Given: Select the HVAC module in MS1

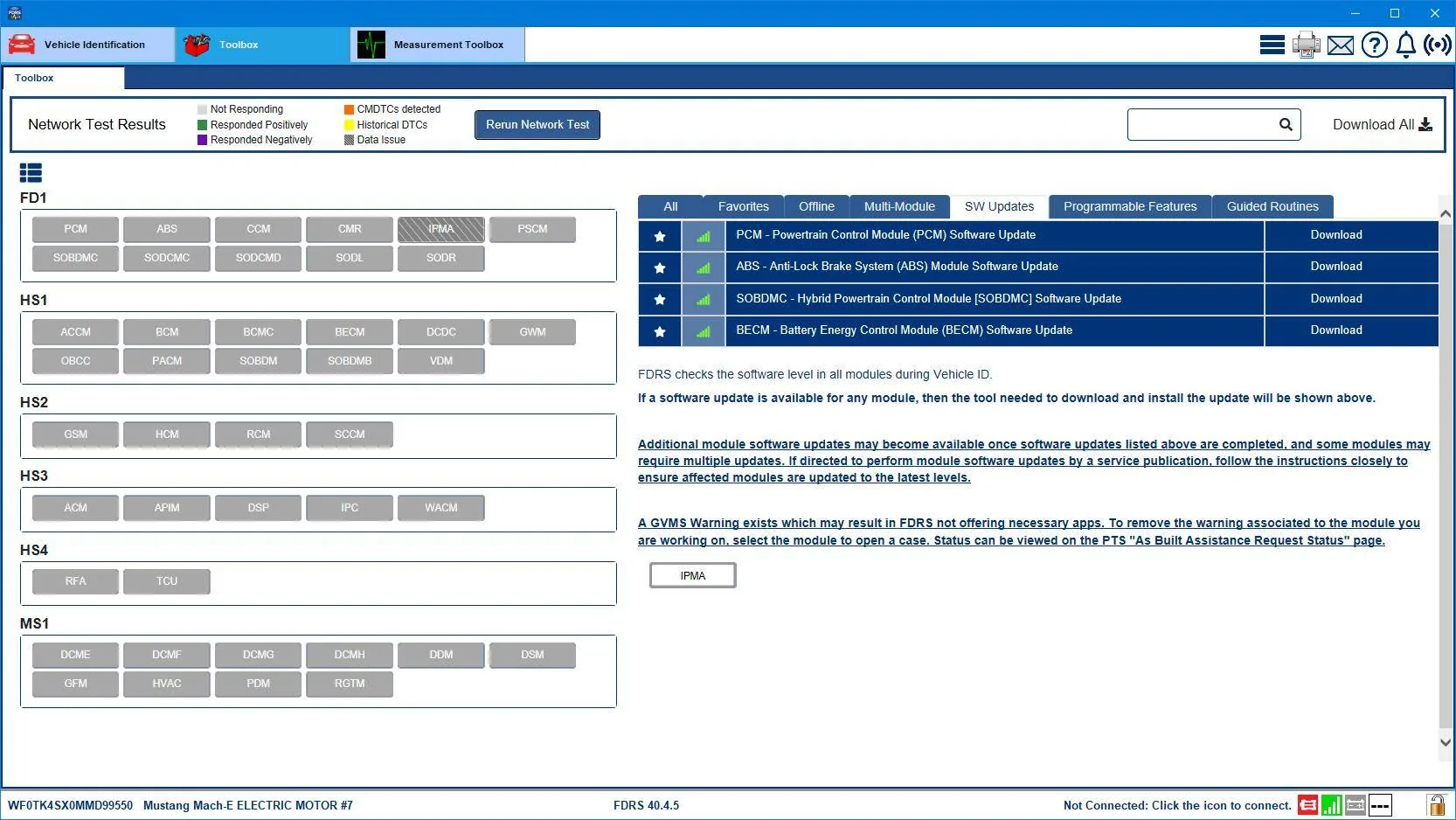Looking at the screenshot, I should 167,684.
